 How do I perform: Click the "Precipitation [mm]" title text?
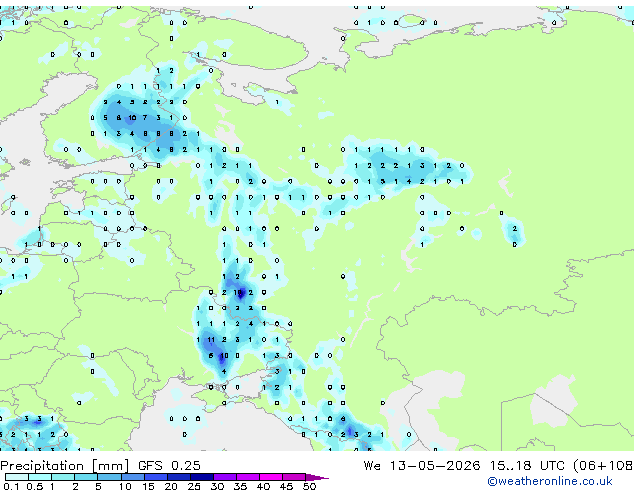pyautogui.click(x=64, y=466)
